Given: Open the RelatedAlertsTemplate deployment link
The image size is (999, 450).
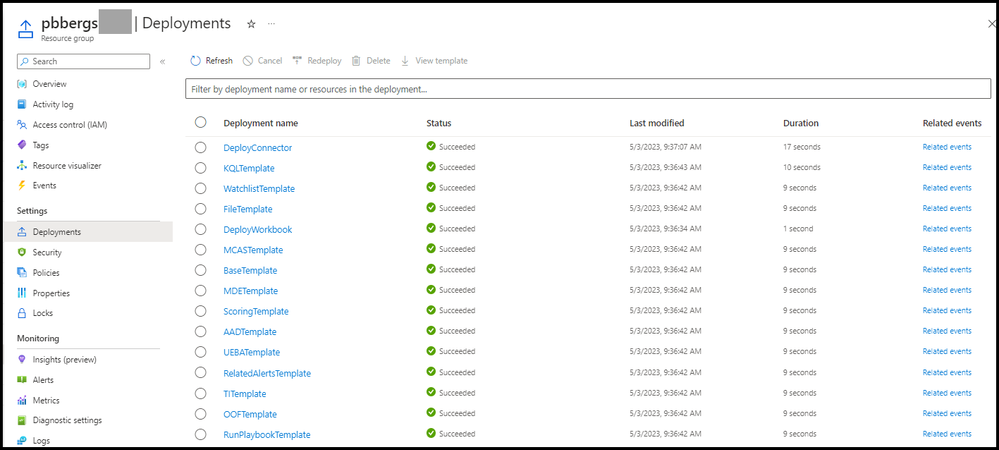Looking at the screenshot, I should [x=267, y=374].
